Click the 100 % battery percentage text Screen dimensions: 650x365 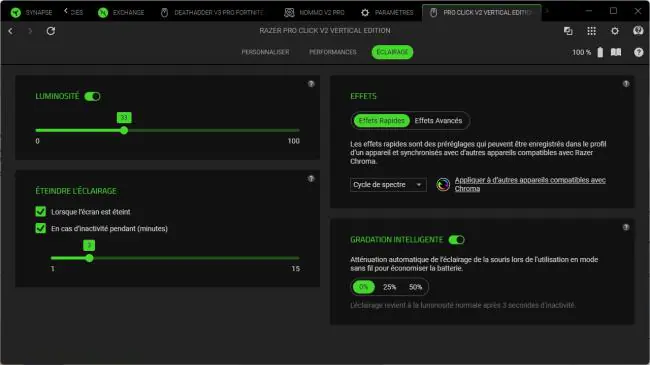[x=582, y=52]
